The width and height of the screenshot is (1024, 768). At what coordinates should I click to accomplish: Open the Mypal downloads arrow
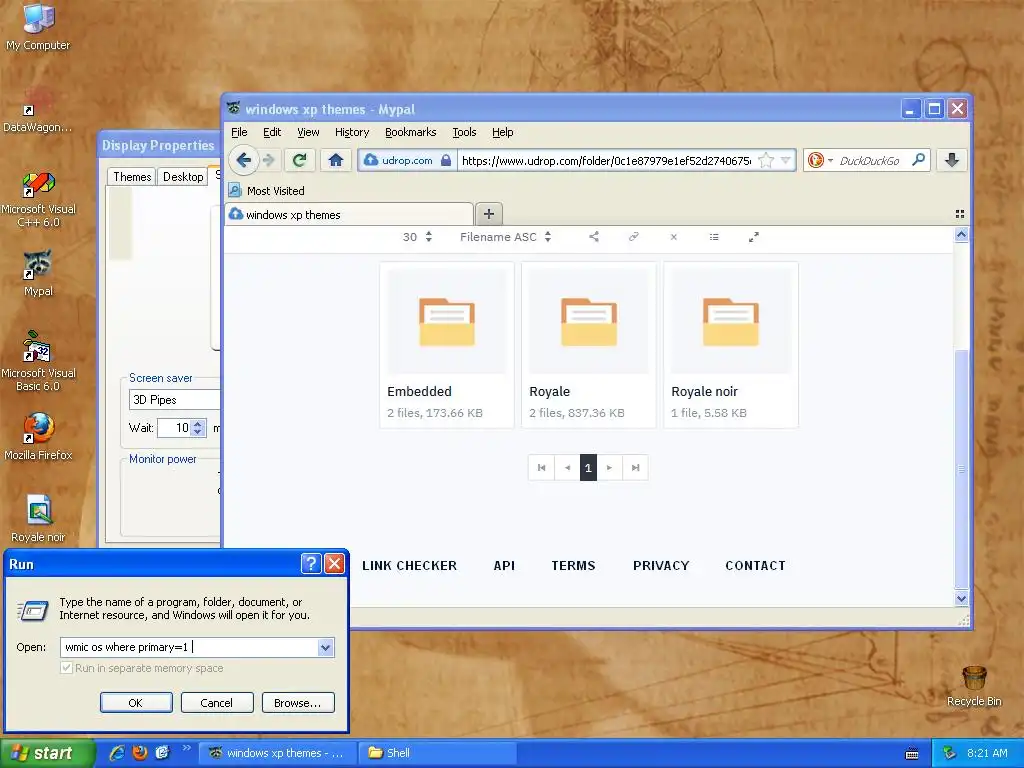click(x=952, y=160)
